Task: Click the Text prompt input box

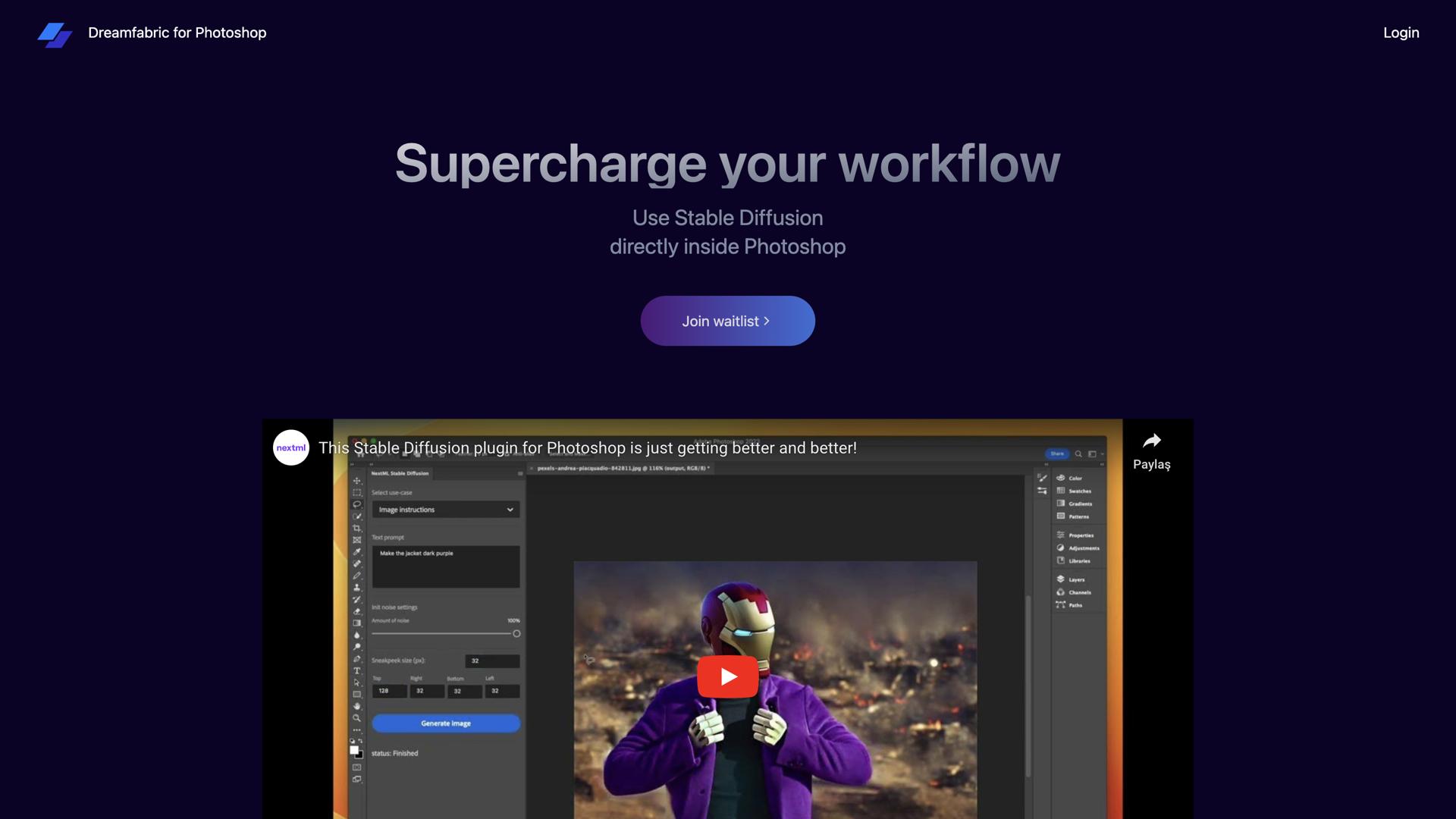Action: [446, 566]
